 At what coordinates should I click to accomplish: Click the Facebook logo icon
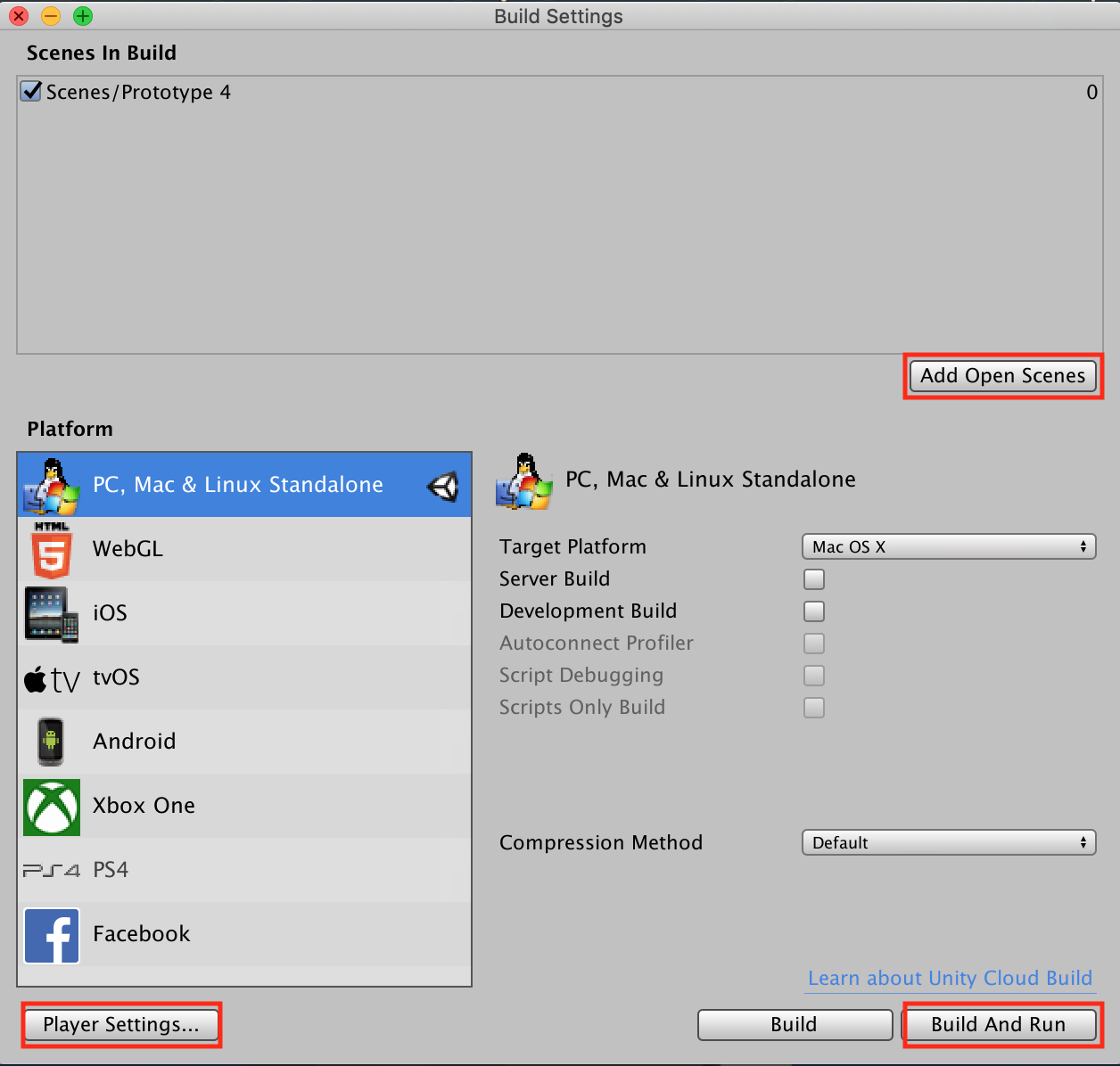coord(52,936)
